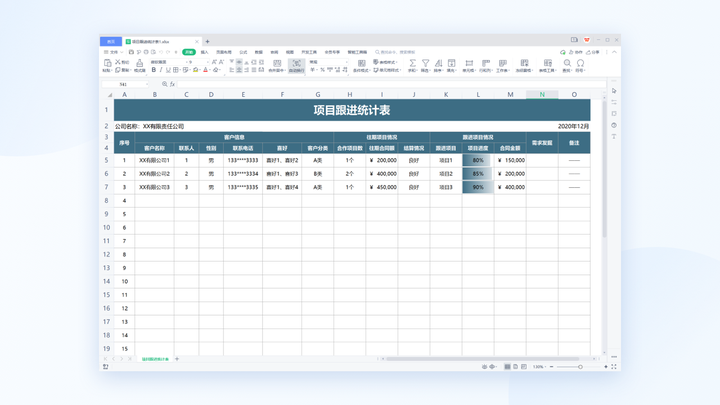Image resolution: width=720 pixels, height=405 pixels.
Task: Click the red font color A swatch
Action: [206, 70]
